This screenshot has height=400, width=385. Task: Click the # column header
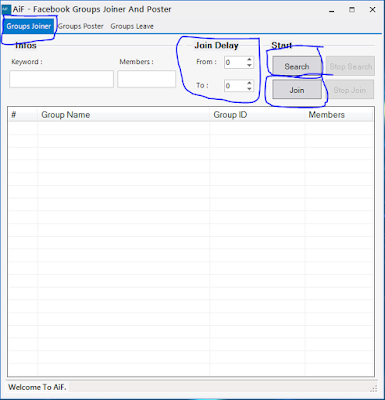pos(22,115)
